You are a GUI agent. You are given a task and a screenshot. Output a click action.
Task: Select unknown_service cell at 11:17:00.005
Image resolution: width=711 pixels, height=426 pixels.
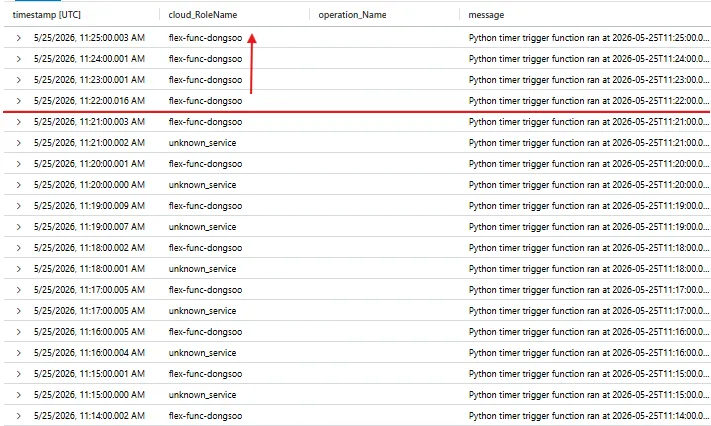(202, 311)
